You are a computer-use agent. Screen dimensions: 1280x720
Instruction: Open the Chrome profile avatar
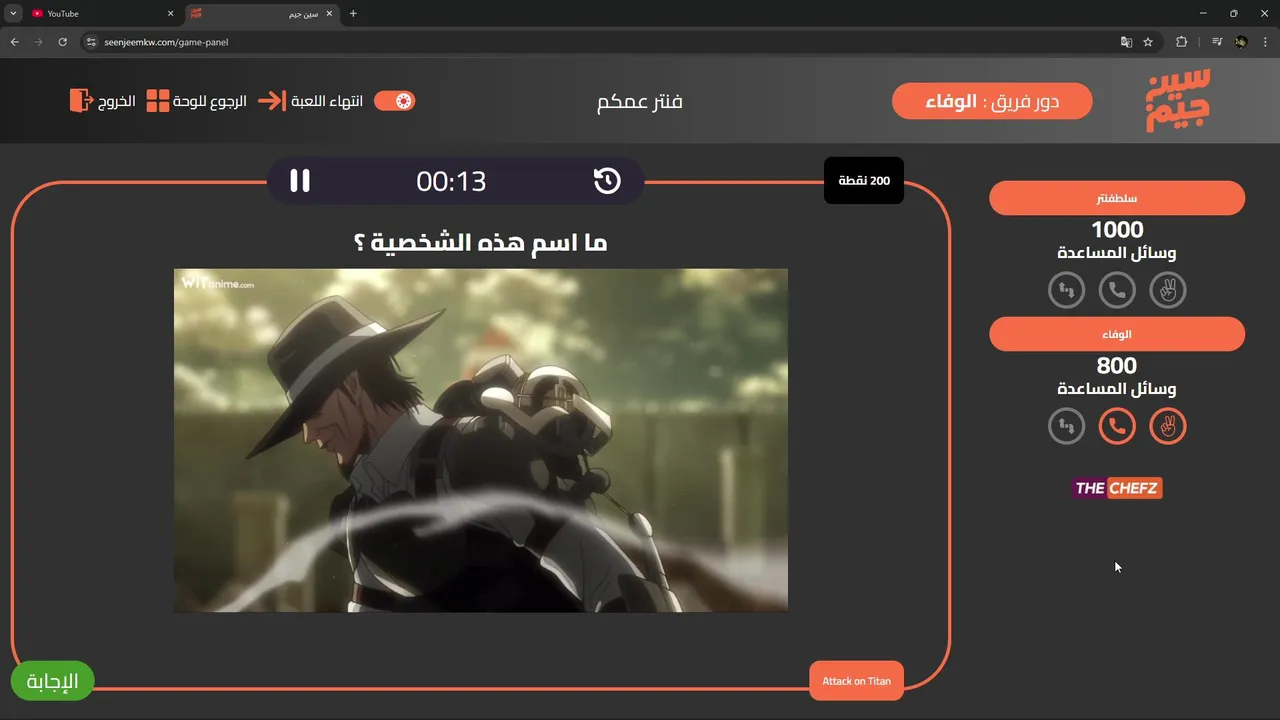pos(1241,42)
